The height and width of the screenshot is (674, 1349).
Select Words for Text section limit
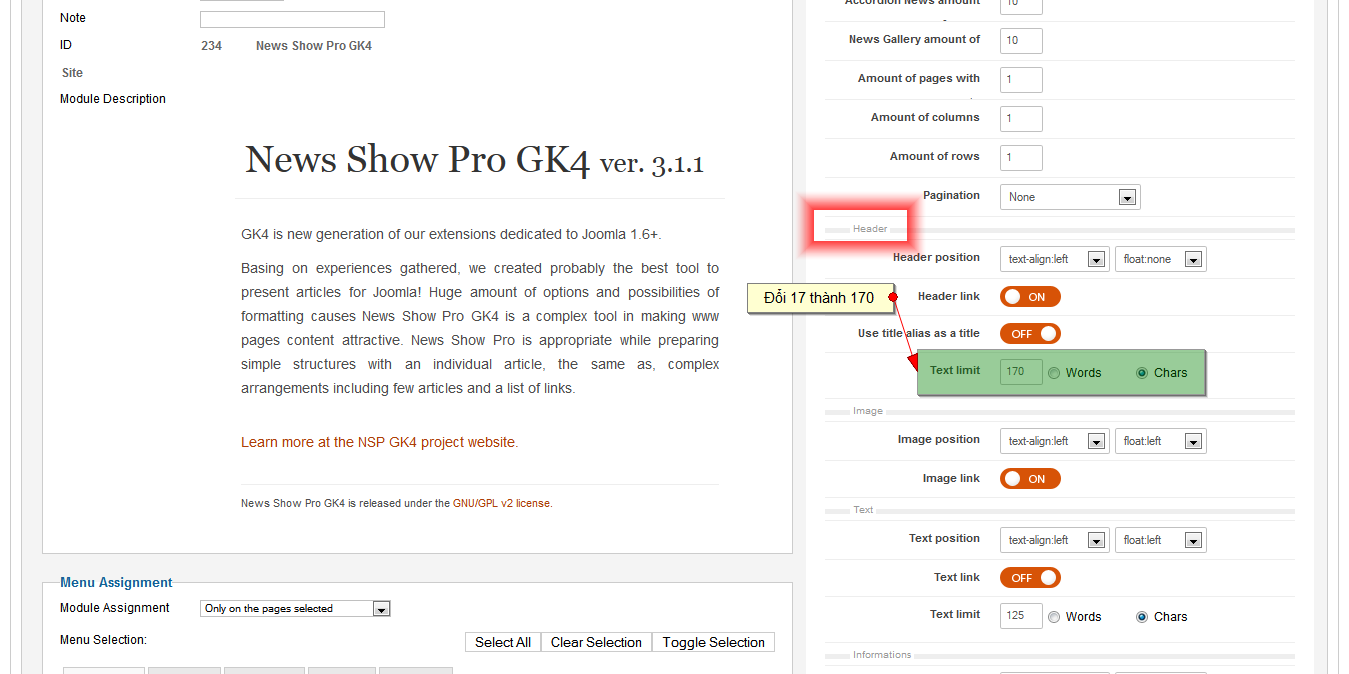1054,617
